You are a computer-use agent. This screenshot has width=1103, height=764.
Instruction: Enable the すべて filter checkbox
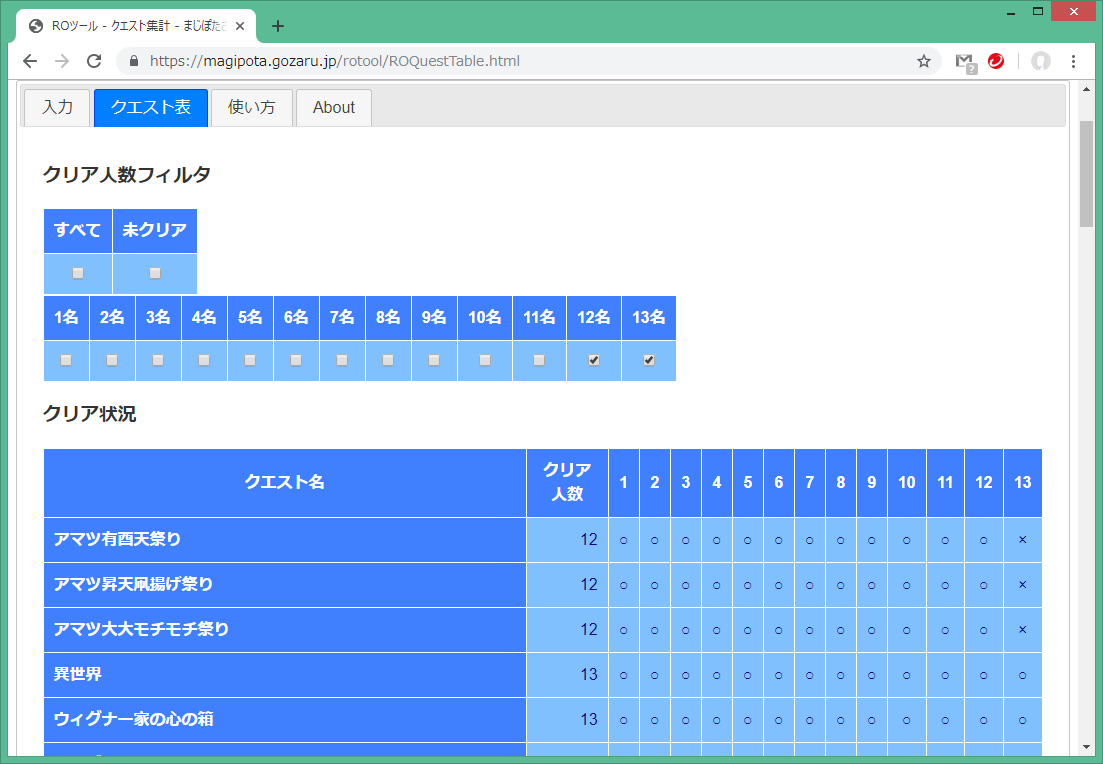78,273
